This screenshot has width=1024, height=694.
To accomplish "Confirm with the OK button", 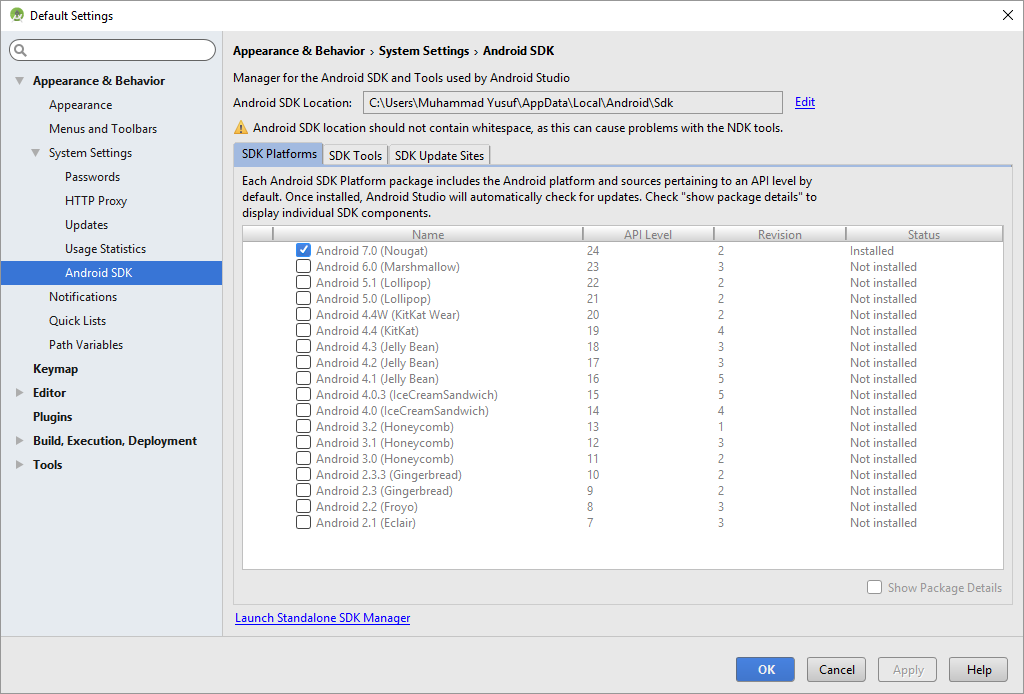I will 765,670.
